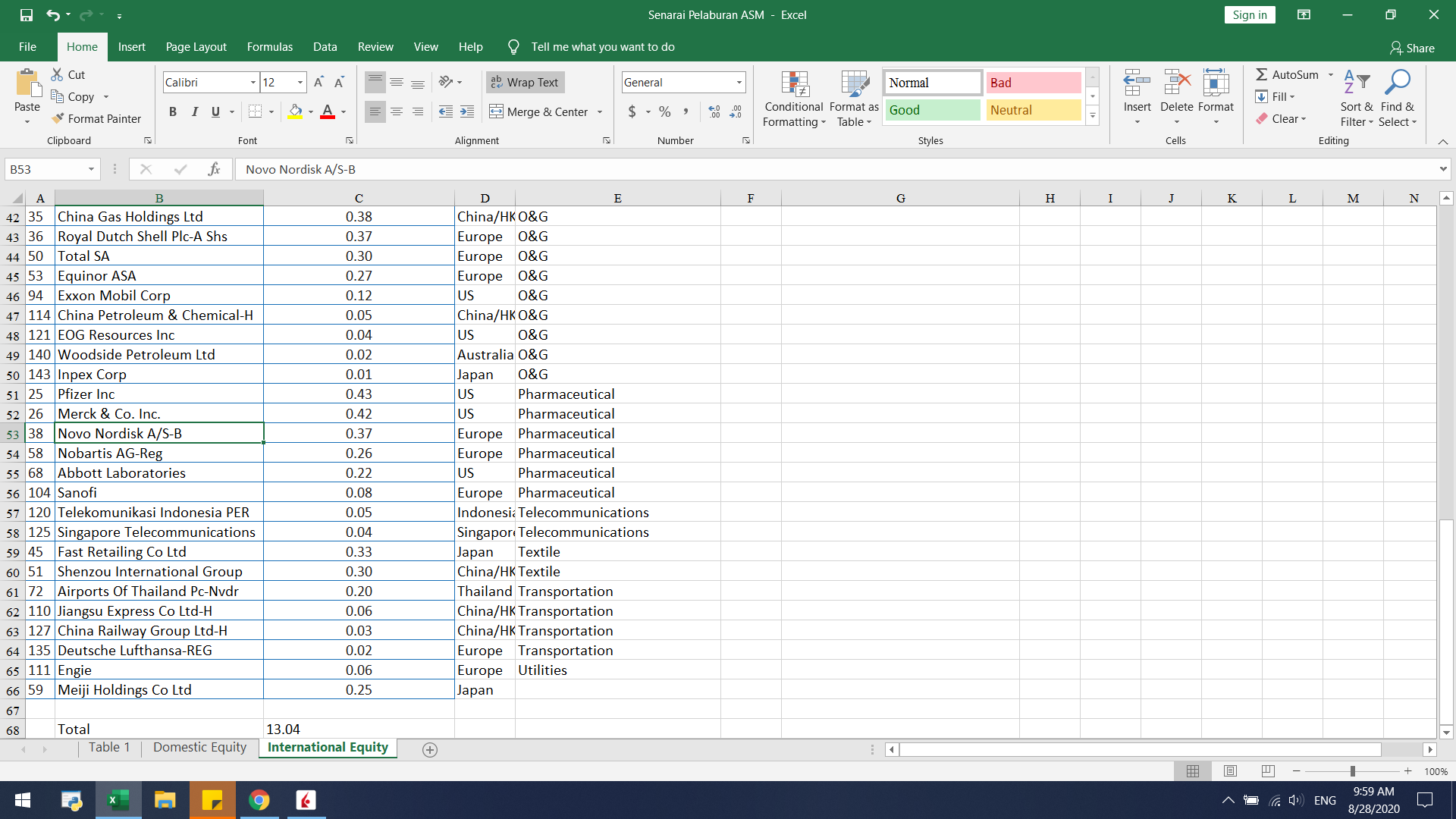Switch to Page Layout view
Screen dimensions: 1456x819
pos(1230,770)
